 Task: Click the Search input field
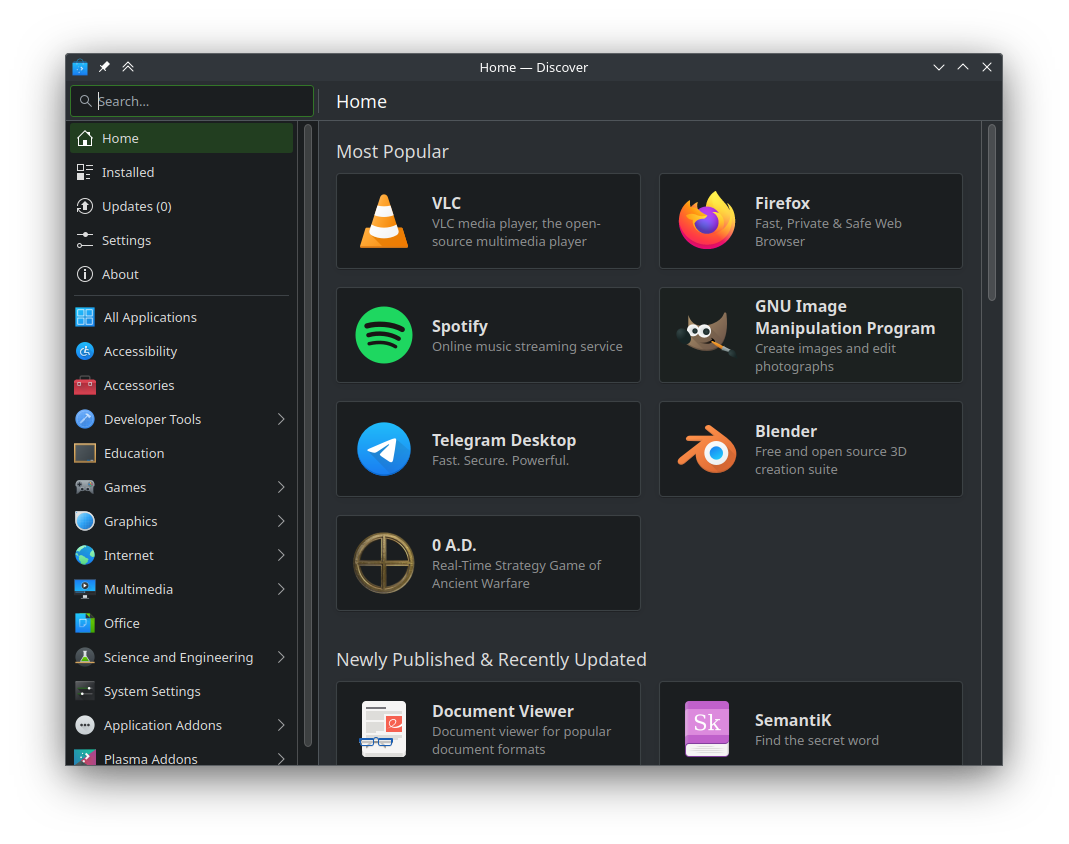(x=192, y=101)
